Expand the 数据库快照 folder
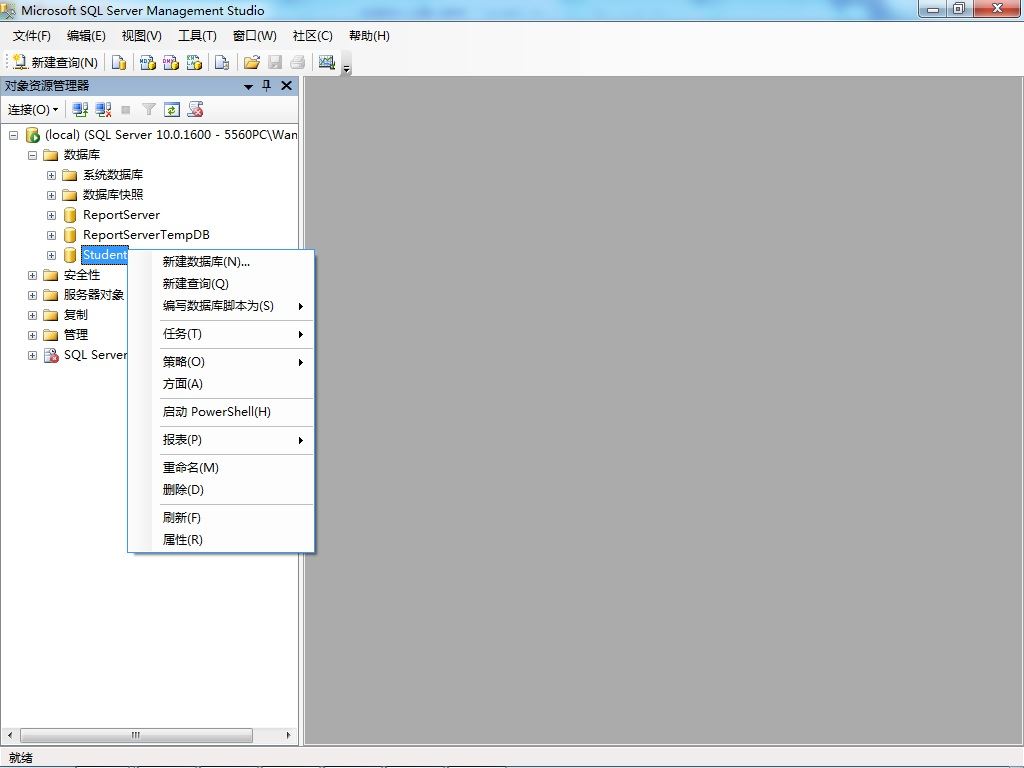 pyautogui.click(x=51, y=195)
